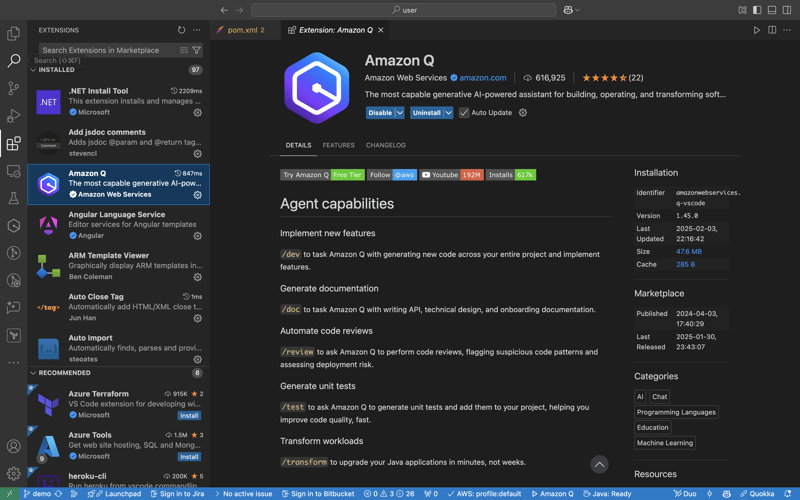Select Angular Language Service extension

coord(118,225)
